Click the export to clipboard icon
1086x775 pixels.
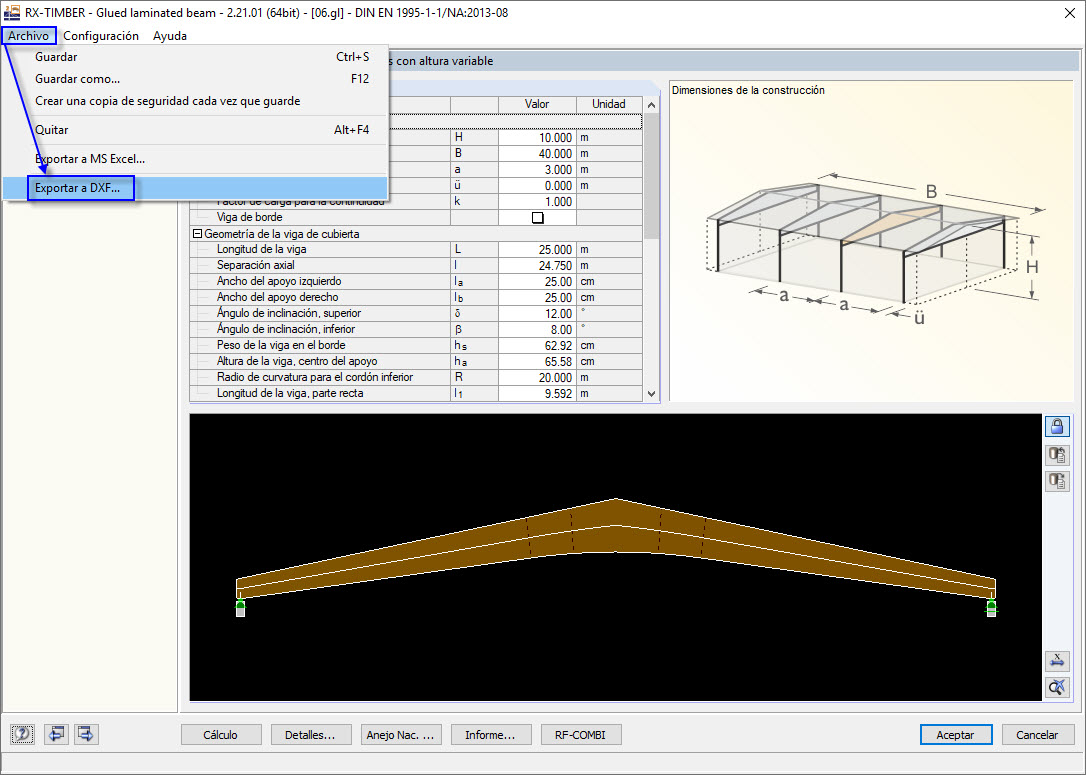pyautogui.click(x=1057, y=481)
